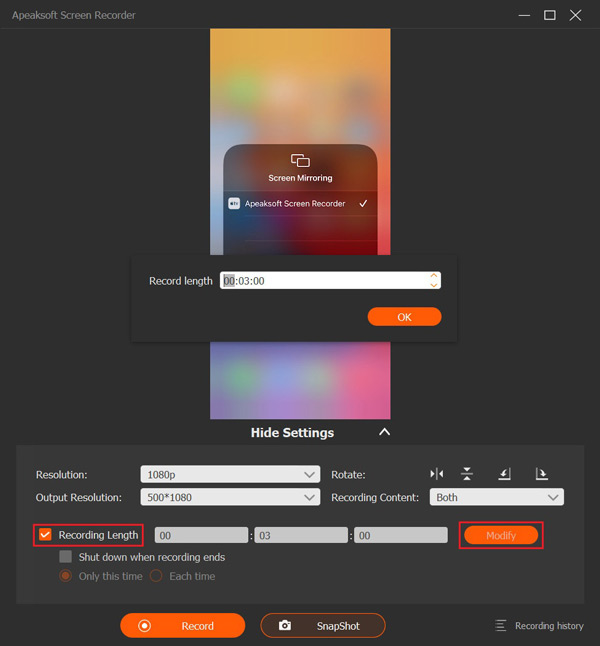Start recording with the Record button
The width and height of the screenshot is (600, 646).
[183, 625]
